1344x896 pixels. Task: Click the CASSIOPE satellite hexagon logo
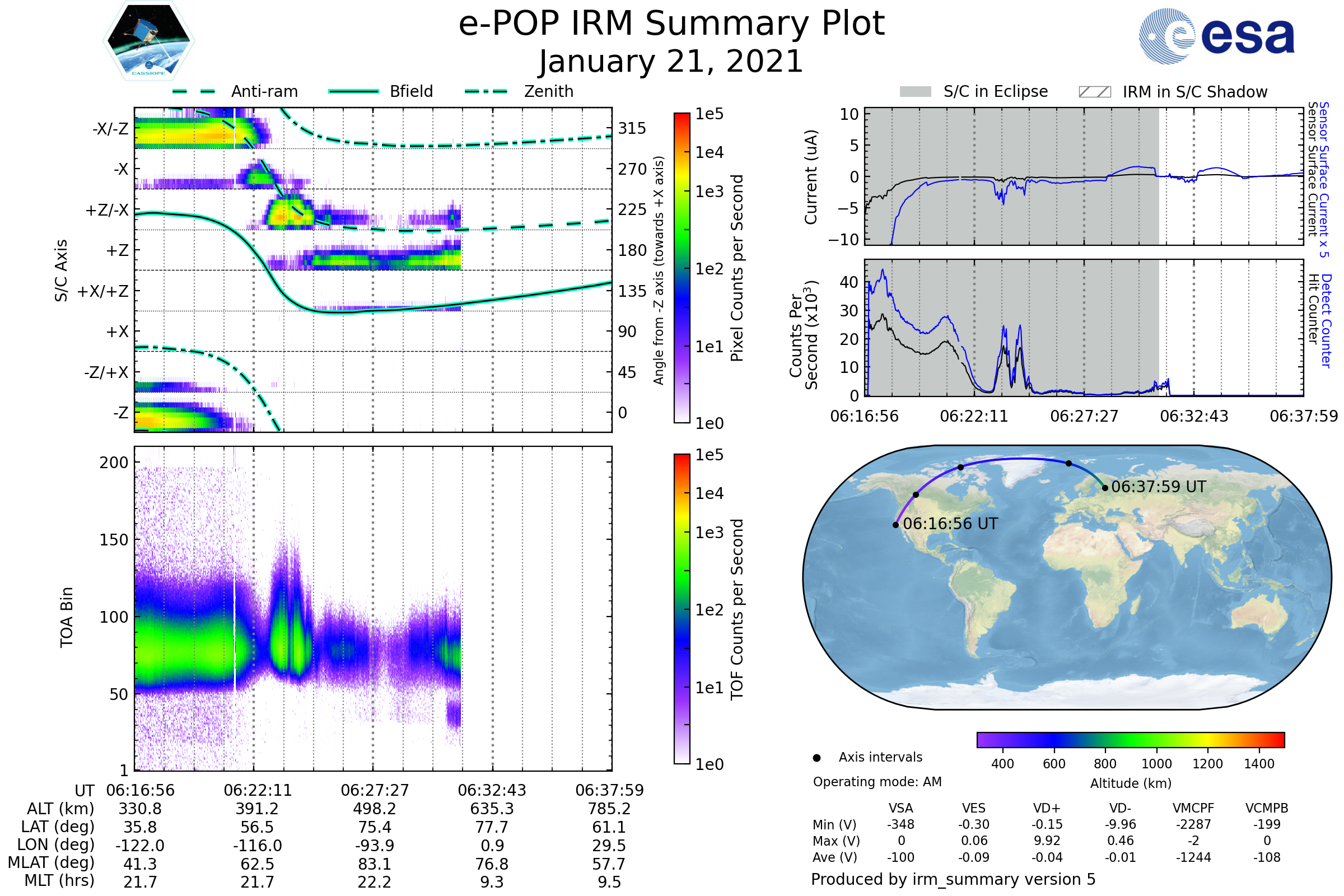coord(148,41)
